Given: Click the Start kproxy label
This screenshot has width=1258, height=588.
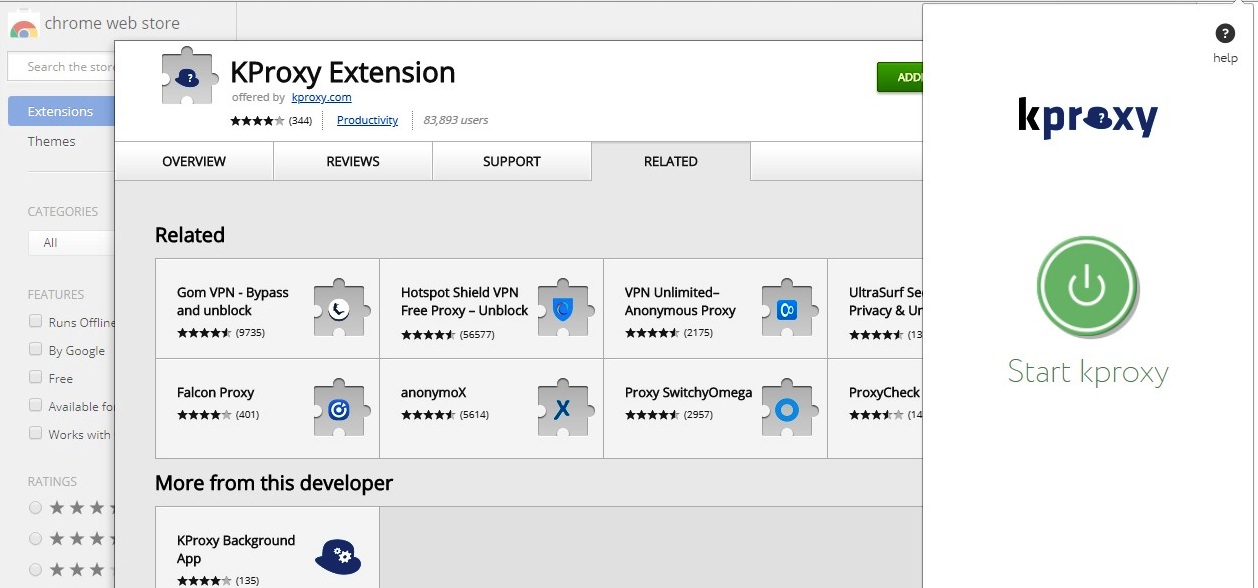Looking at the screenshot, I should 1088,372.
